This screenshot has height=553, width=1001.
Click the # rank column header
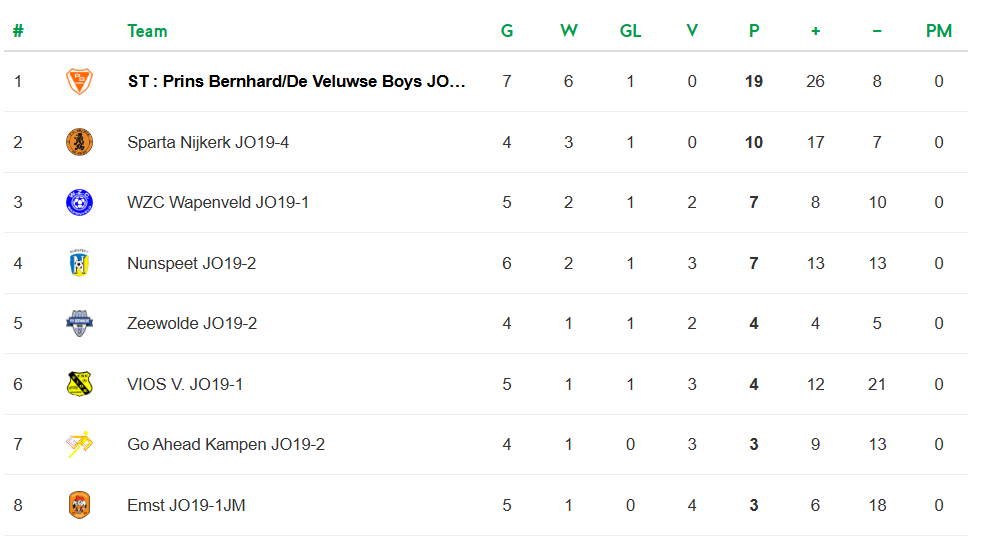click(x=18, y=31)
